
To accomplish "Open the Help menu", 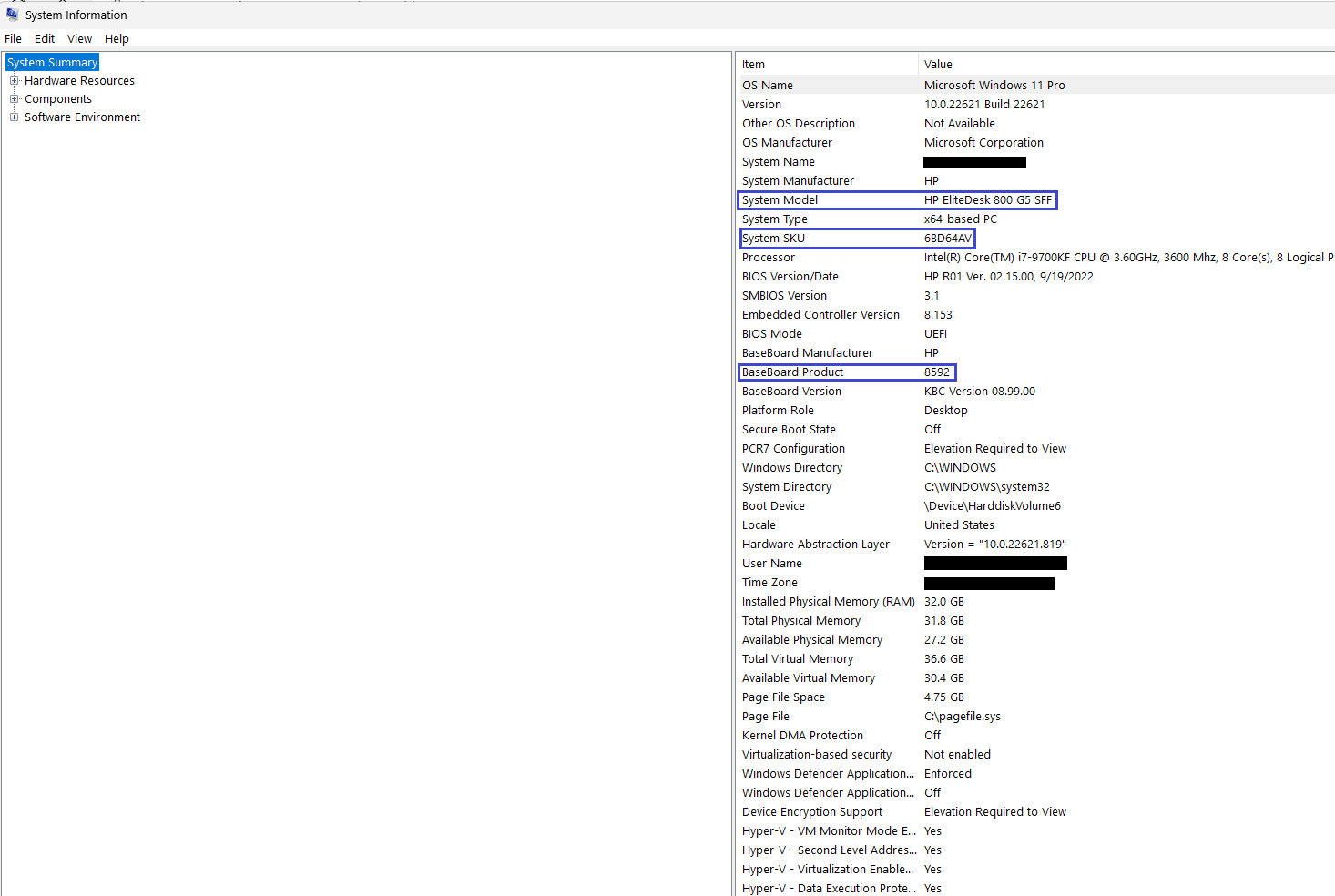I will (117, 38).
